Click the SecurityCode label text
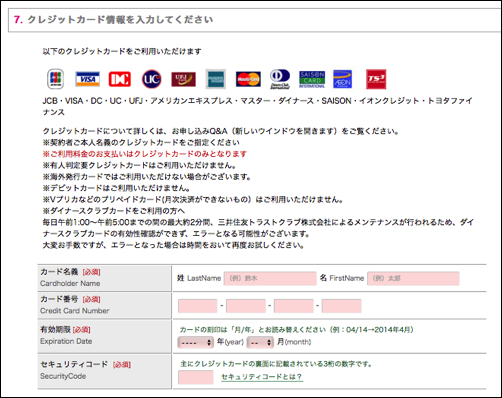 point(63,376)
